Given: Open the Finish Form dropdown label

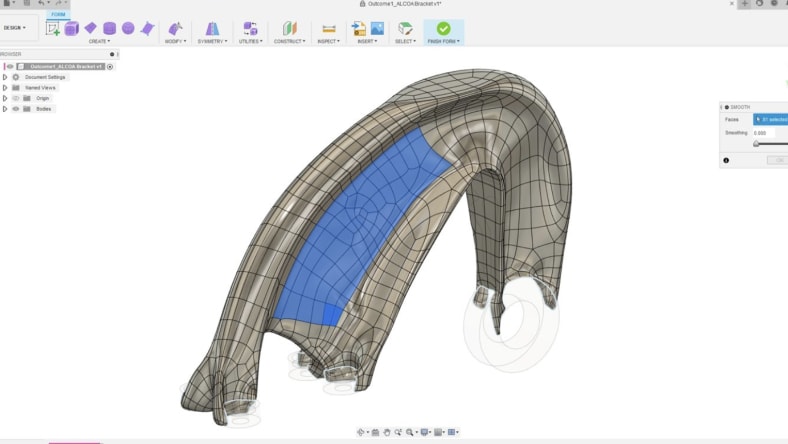Looking at the screenshot, I should pos(443,41).
